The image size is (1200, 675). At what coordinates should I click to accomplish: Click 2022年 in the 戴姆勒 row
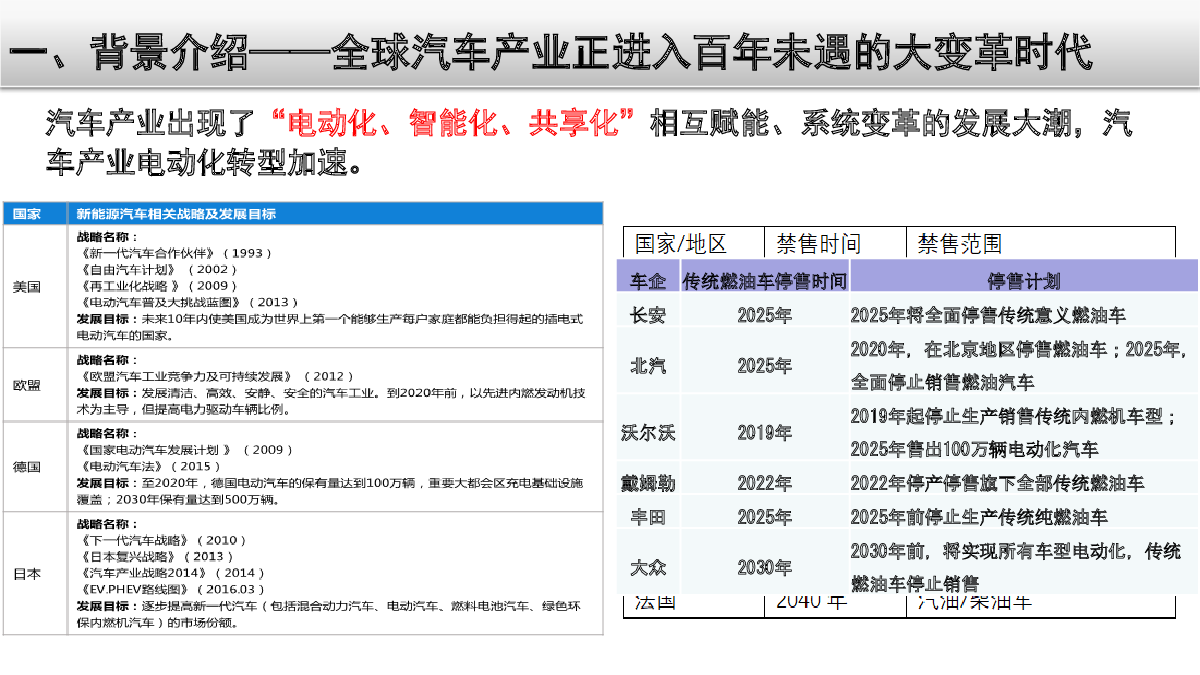pos(764,483)
